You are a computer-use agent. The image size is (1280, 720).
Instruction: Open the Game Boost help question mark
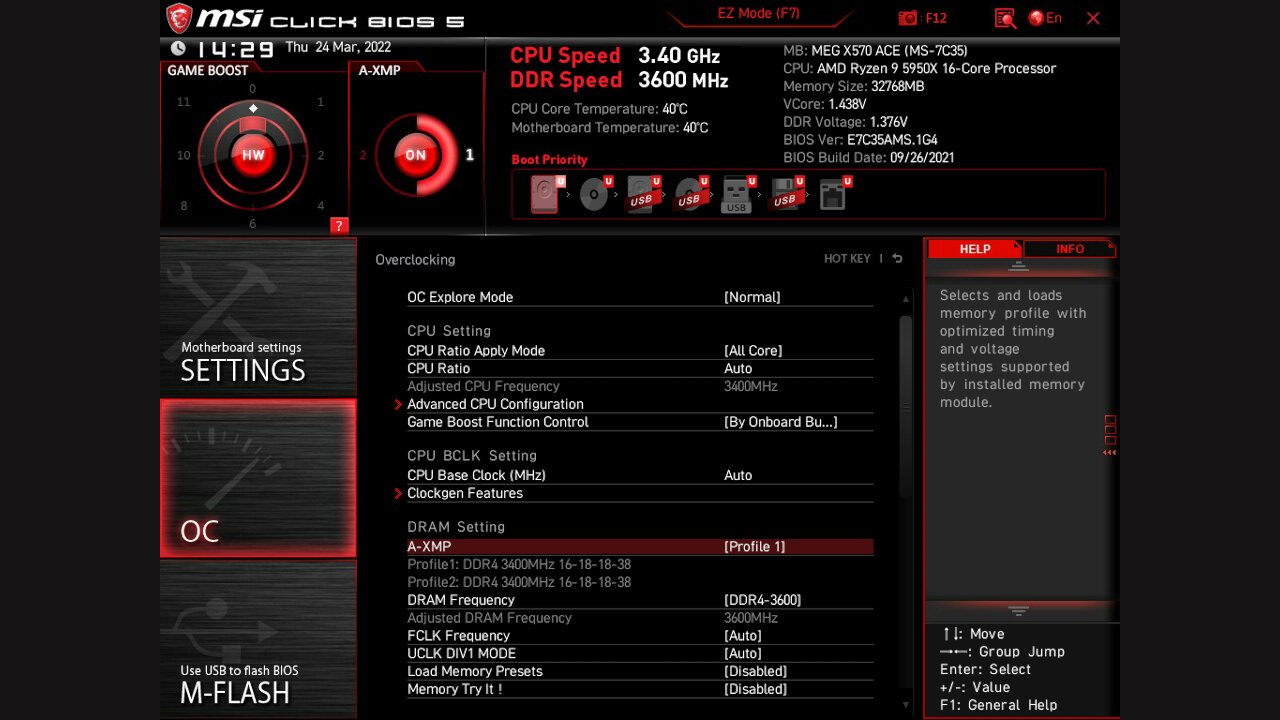[x=339, y=225]
